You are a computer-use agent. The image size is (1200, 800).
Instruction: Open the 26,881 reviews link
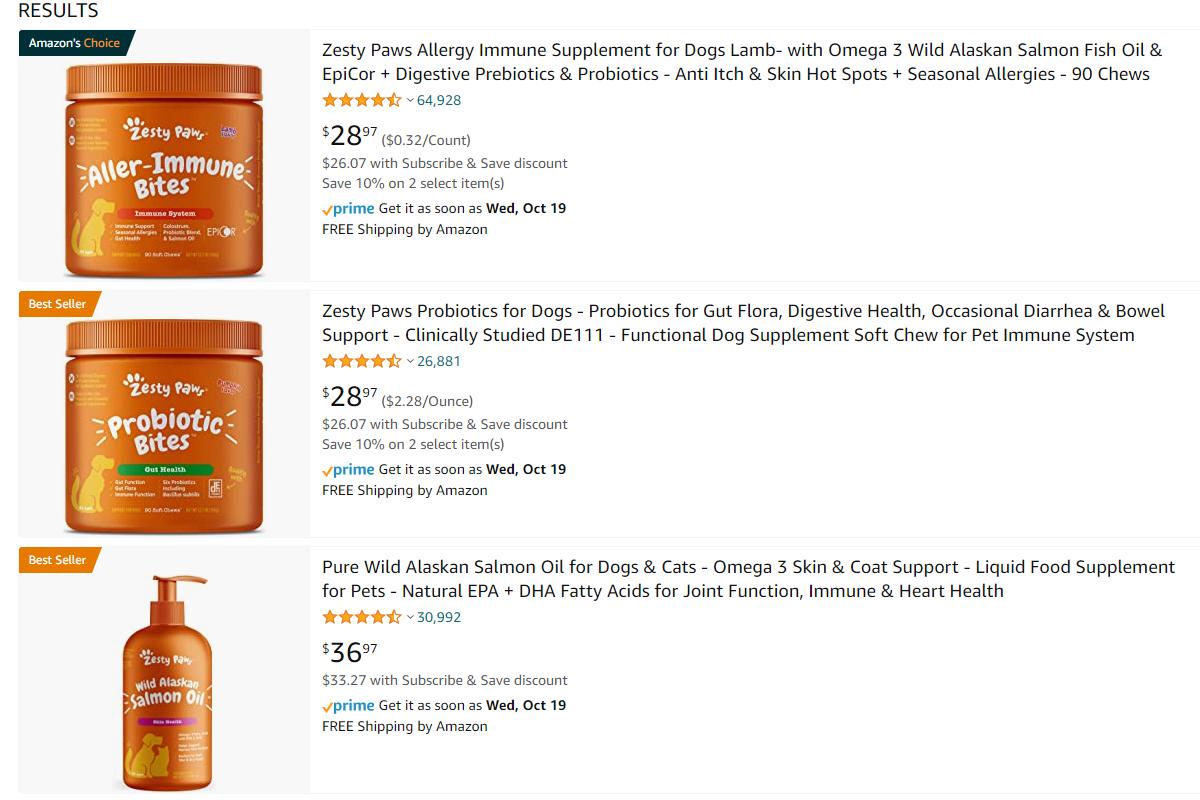[x=439, y=361]
